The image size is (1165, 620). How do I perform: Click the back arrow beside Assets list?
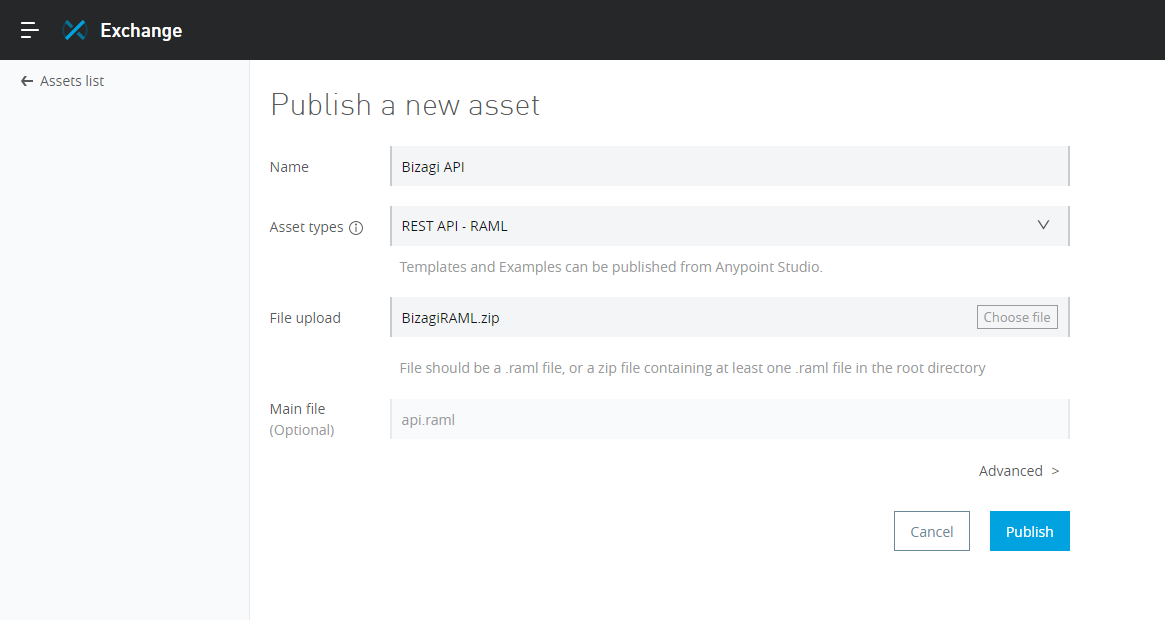click(x=27, y=81)
